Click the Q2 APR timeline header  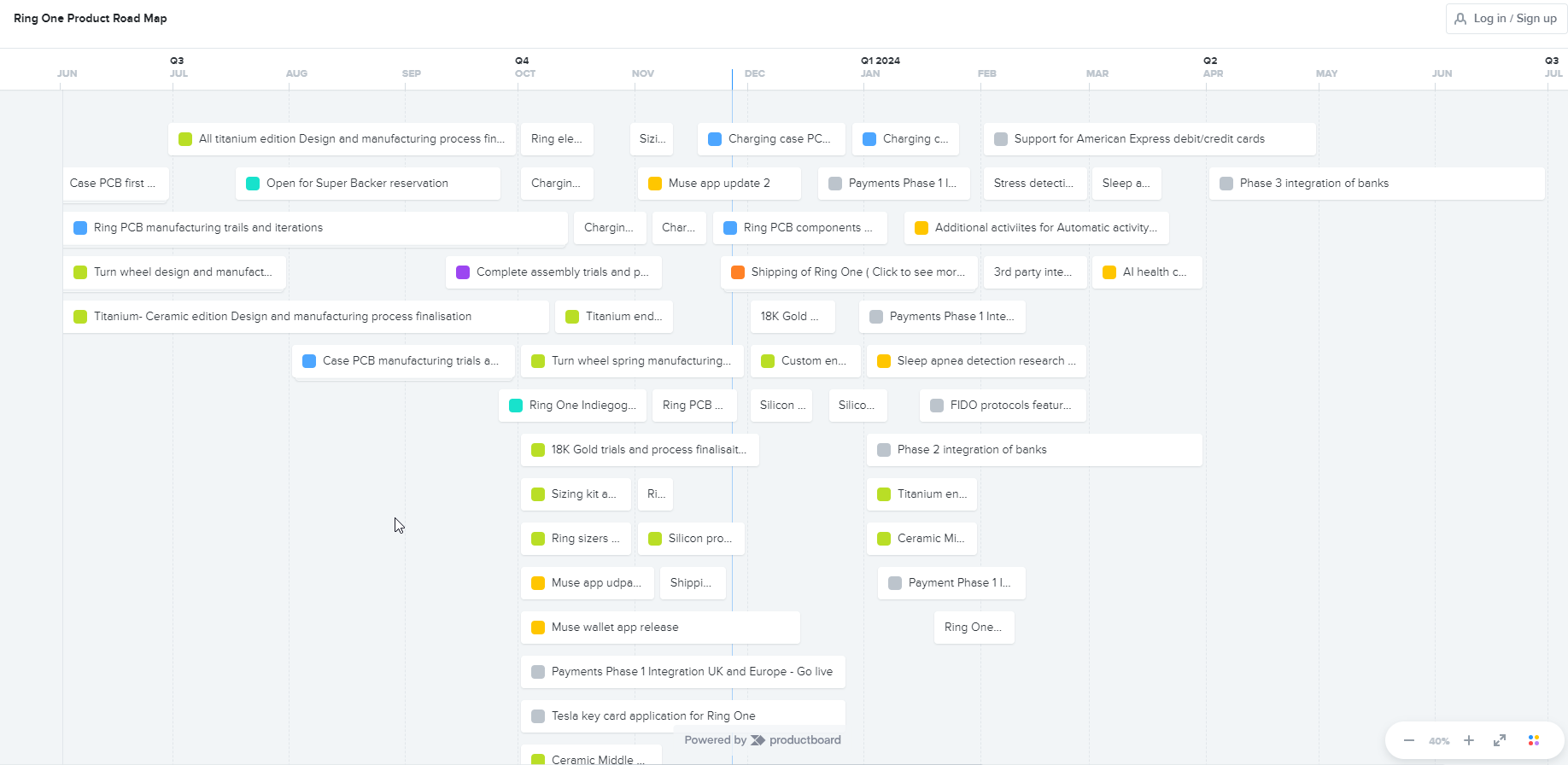1213,67
